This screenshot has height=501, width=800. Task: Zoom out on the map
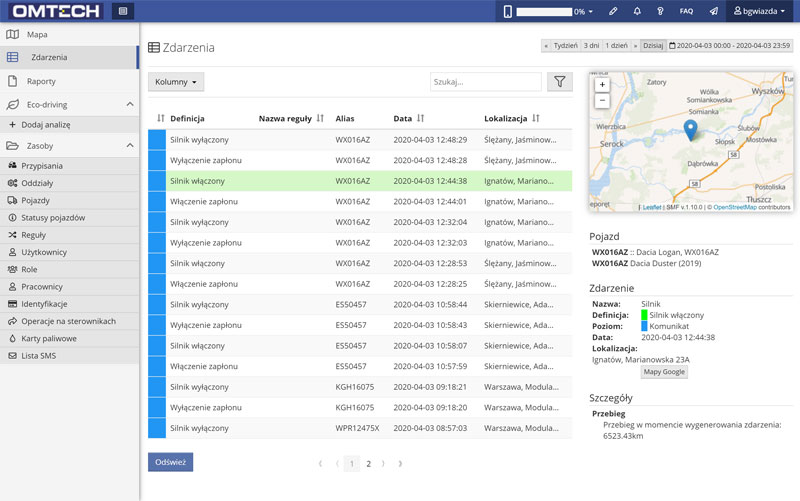coord(602,101)
